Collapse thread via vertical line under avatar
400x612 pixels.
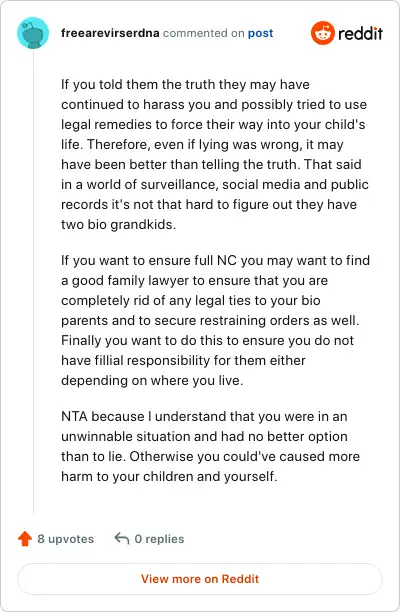click(x=33, y=281)
